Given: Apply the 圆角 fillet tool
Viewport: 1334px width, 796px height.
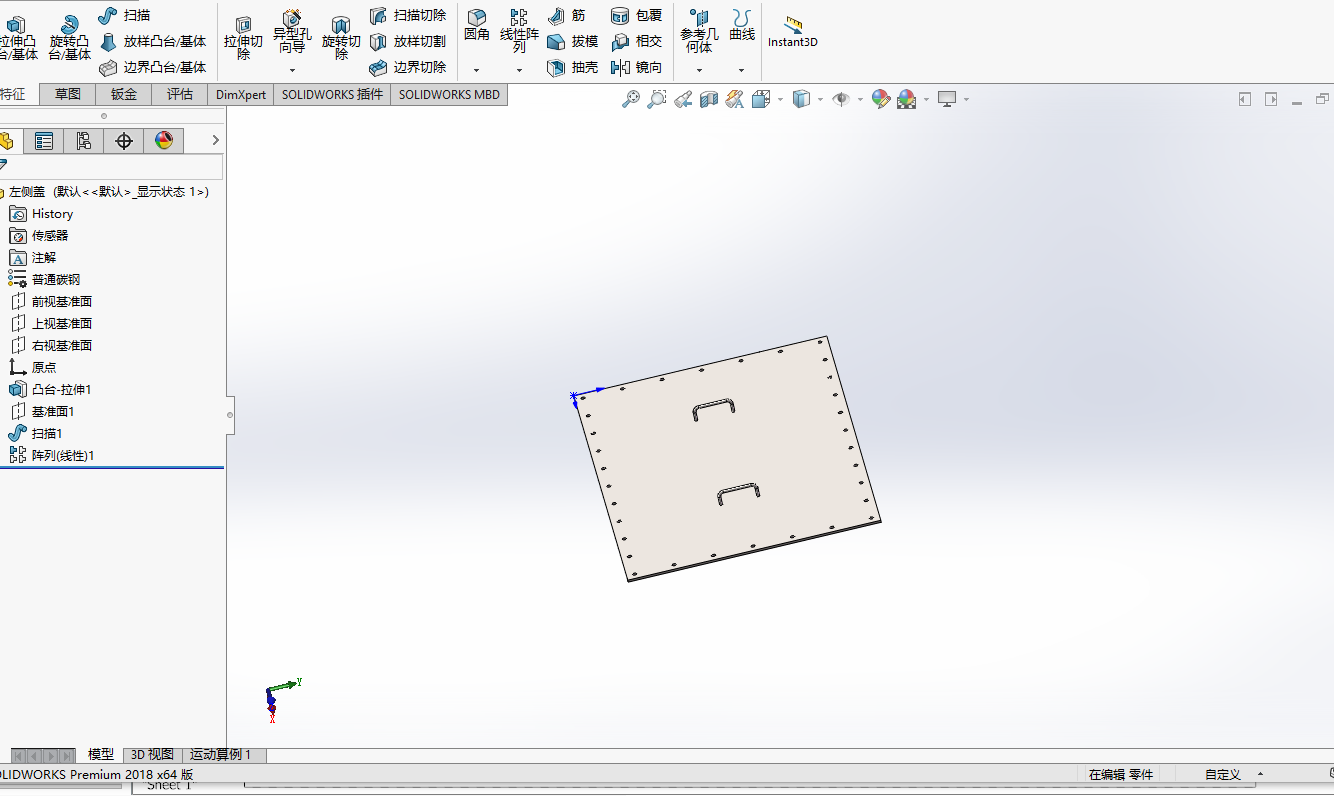Looking at the screenshot, I should (477, 26).
